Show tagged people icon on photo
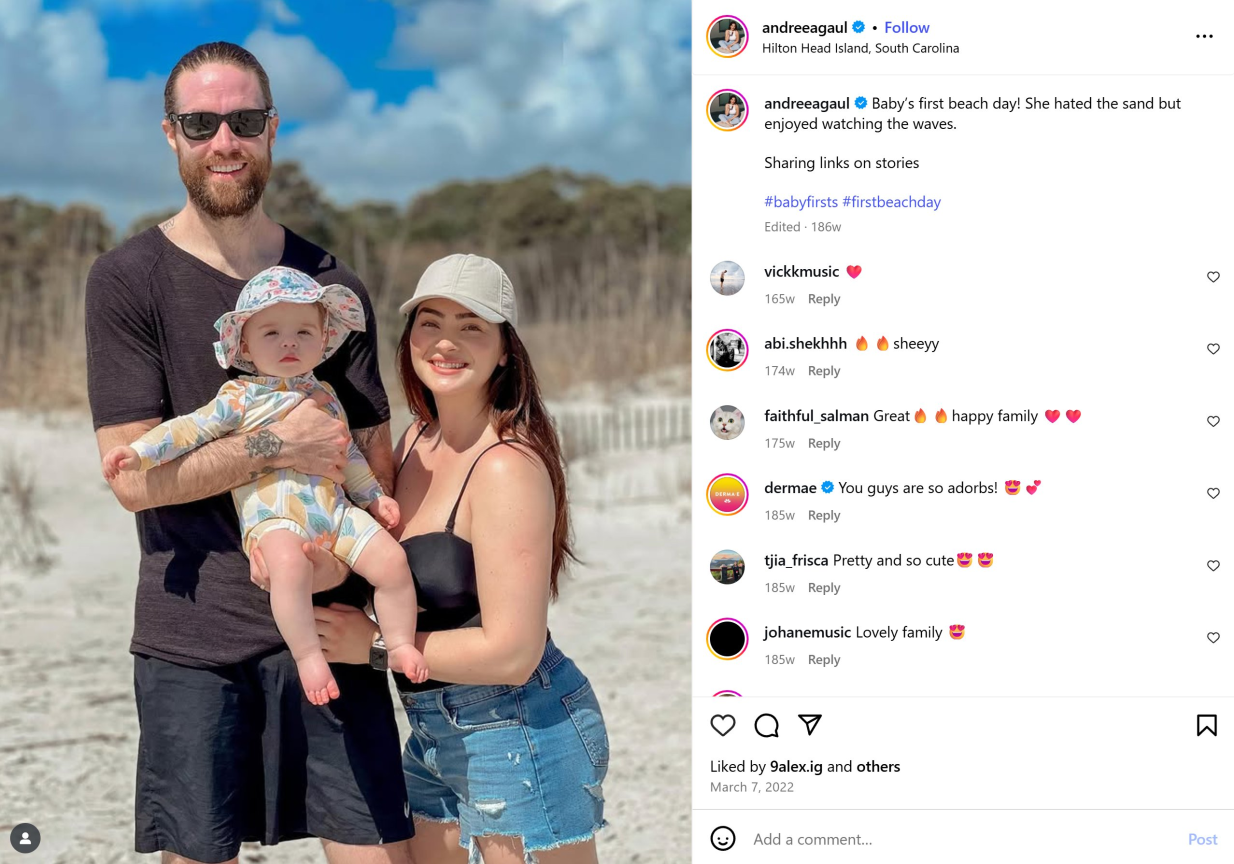Viewport: 1234px width, 864px height. point(26,838)
